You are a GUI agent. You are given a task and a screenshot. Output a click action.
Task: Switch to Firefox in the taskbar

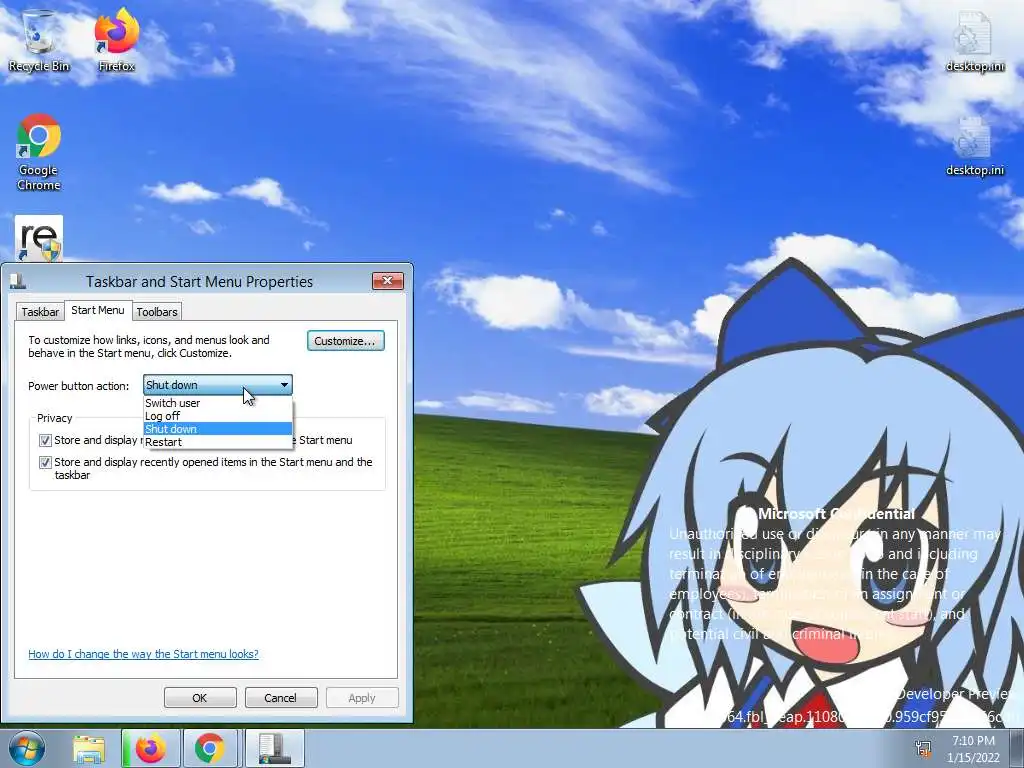click(x=152, y=748)
